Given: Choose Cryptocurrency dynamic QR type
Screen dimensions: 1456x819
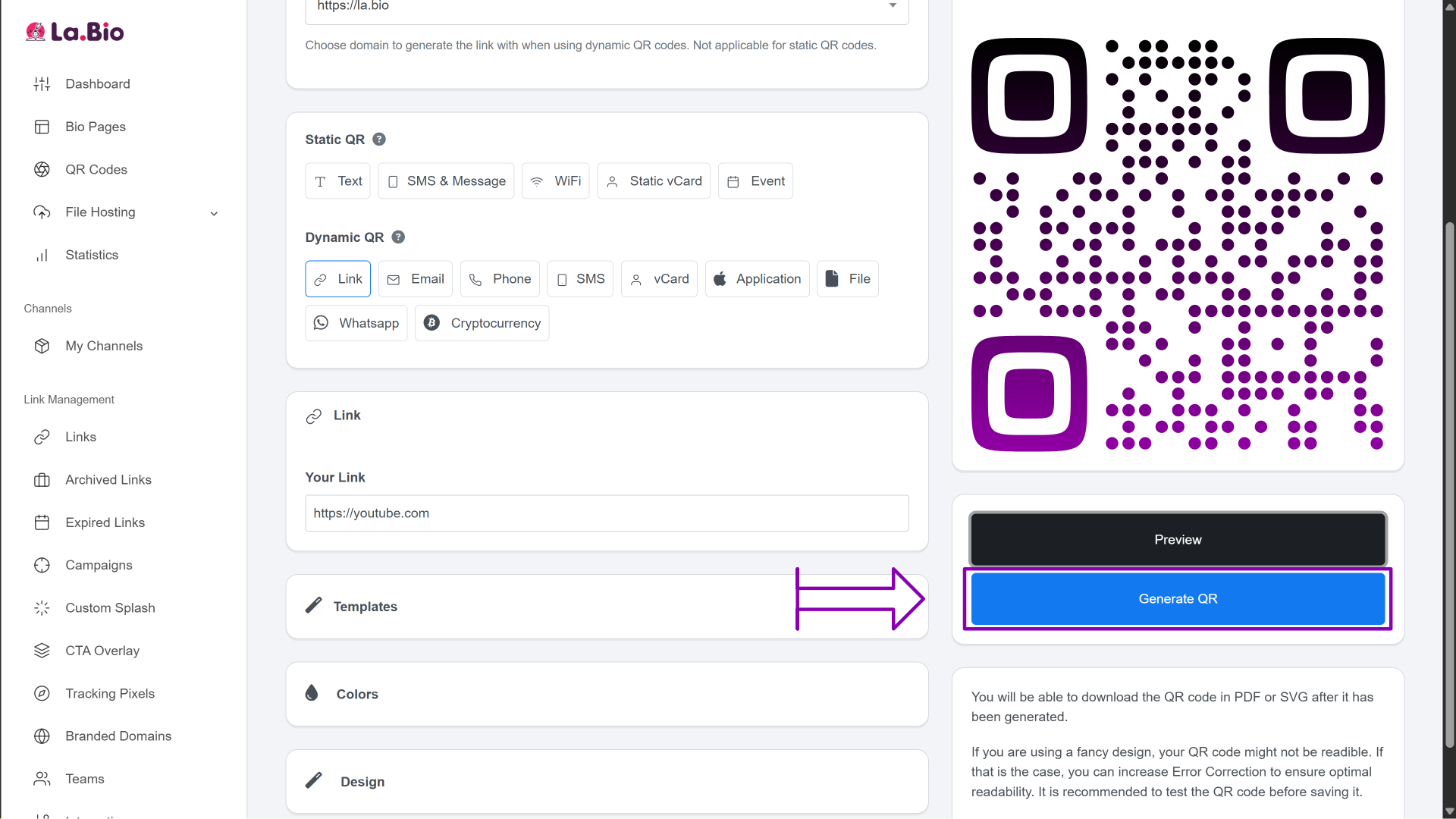Looking at the screenshot, I should tap(482, 323).
